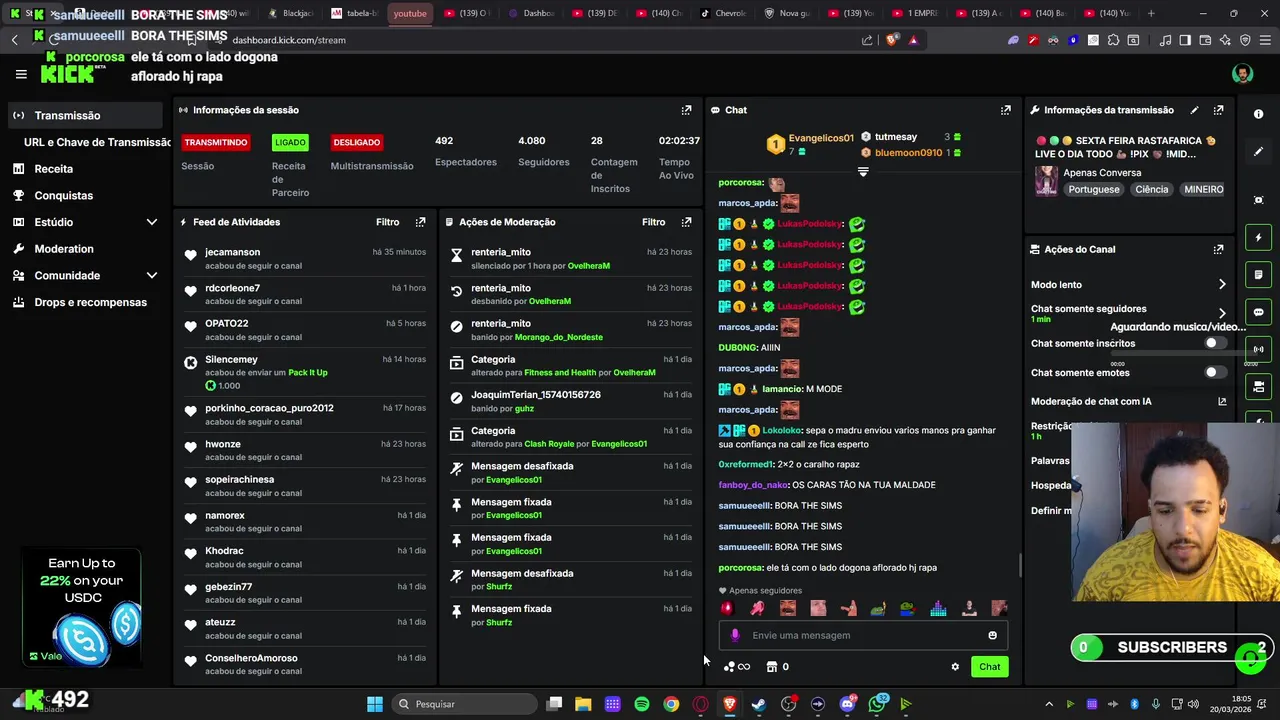Click the Brave share icon in address bar

(867, 40)
